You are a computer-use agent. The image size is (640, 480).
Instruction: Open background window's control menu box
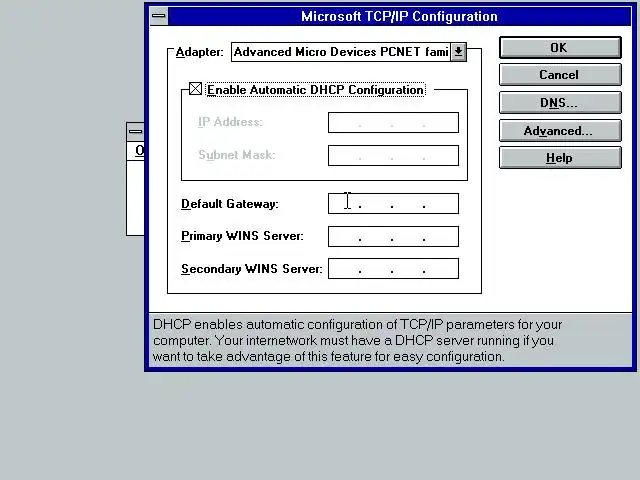click(136, 131)
